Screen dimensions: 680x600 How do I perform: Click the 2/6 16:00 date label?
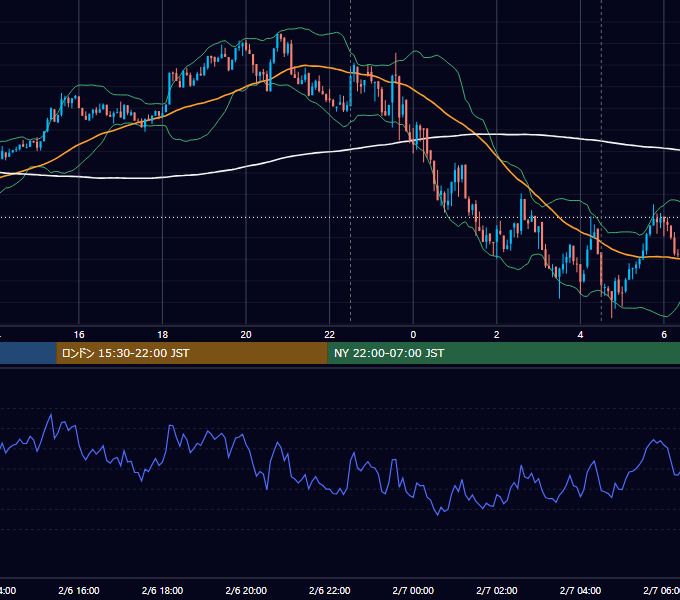point(79,590)
